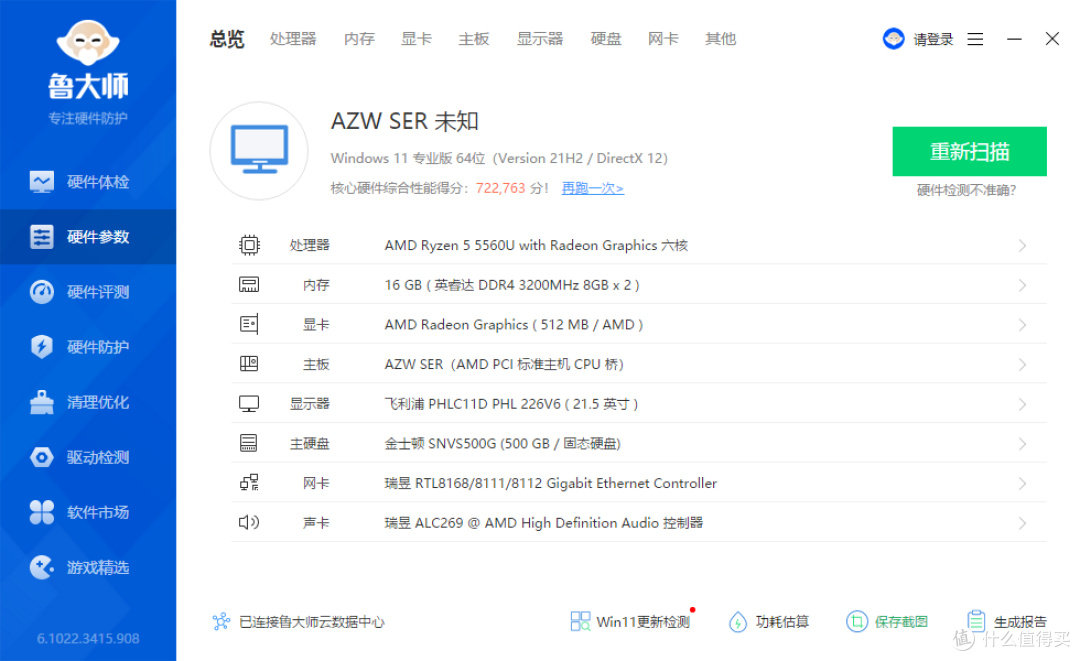The width and height of the screenshot is (1080, 661).
Task: Switch to the 处理器 tab
Action: click(293, 39)
